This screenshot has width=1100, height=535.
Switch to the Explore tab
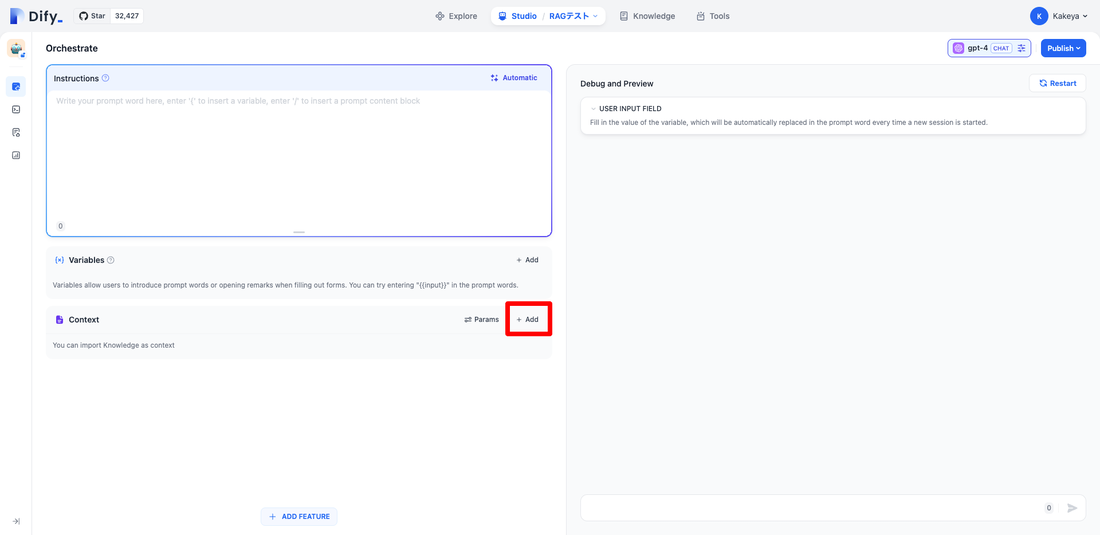tap(456, 16)
